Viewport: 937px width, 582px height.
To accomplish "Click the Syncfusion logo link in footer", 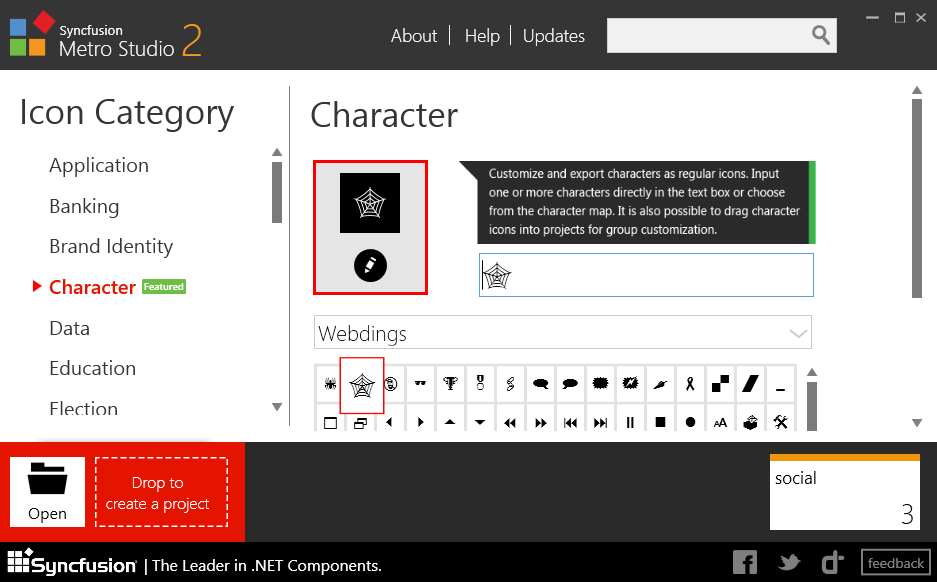I will (x=72, y=563).
